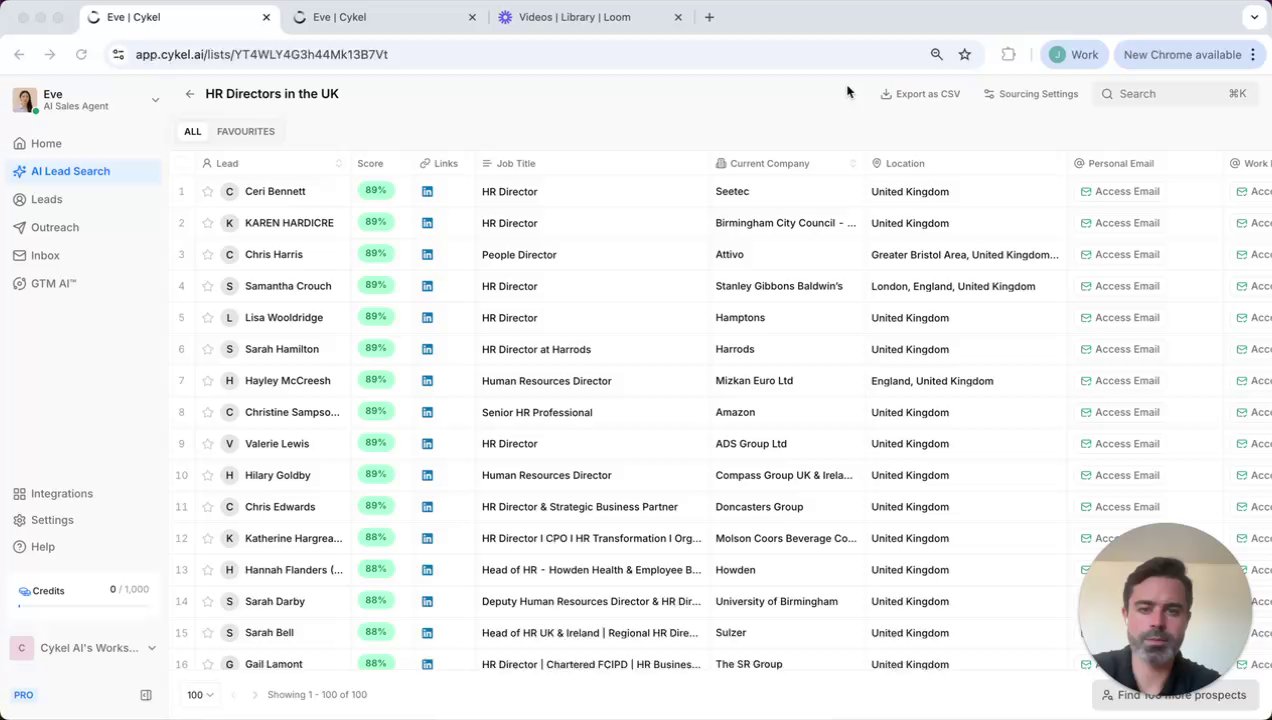This screenshot has height=720, width=1272.
Task: Open Hayley McCreesh's LinkedIn icon
Action: click(x=427, y=381)
